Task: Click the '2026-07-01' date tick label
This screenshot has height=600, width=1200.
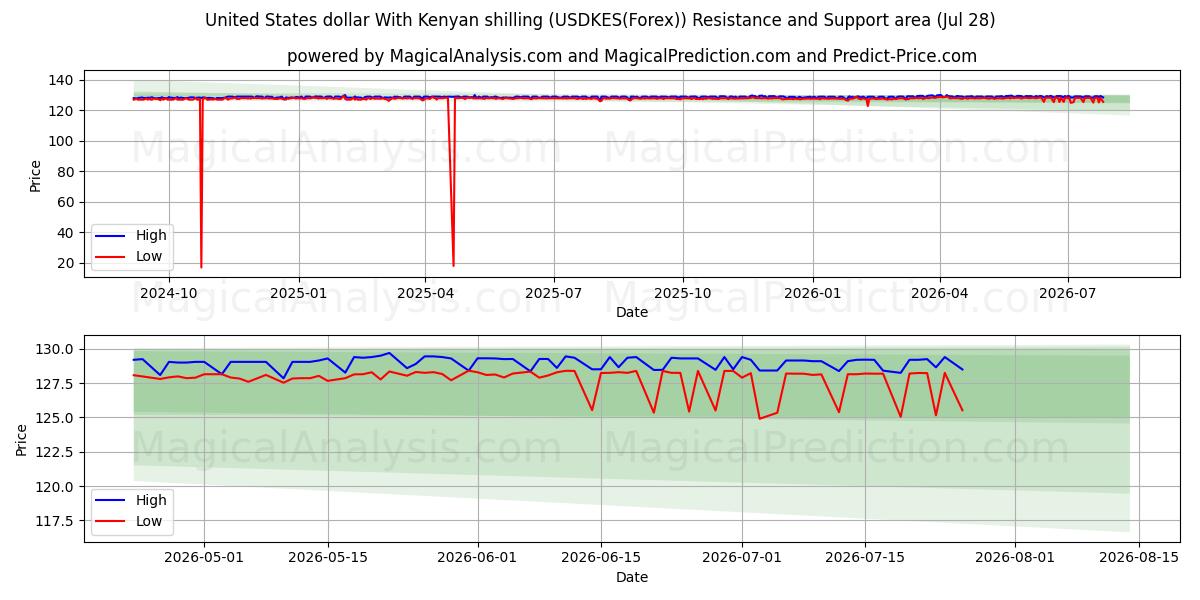Action: pos(743,558)
